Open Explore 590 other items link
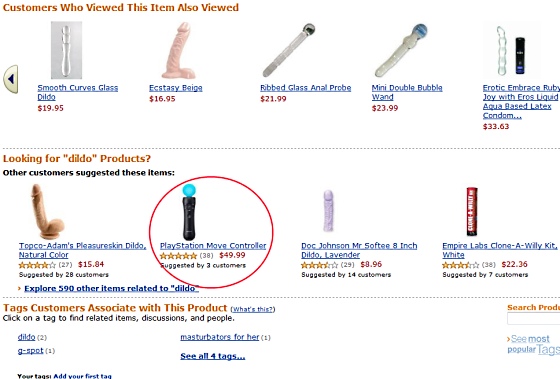This screenshot has height=379, width=560. click(x=111, y=289)
